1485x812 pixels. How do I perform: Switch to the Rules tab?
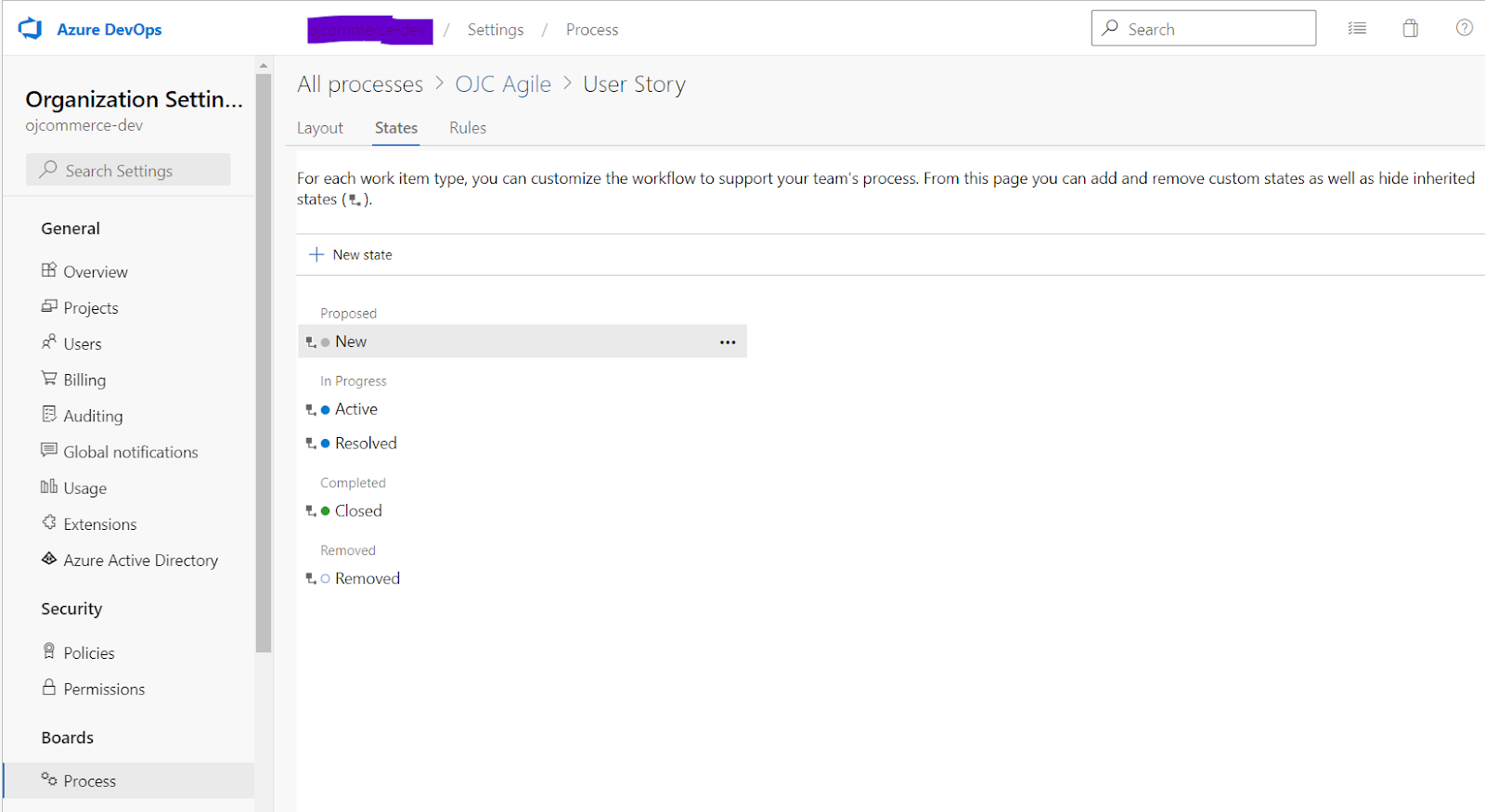[468, 128]
